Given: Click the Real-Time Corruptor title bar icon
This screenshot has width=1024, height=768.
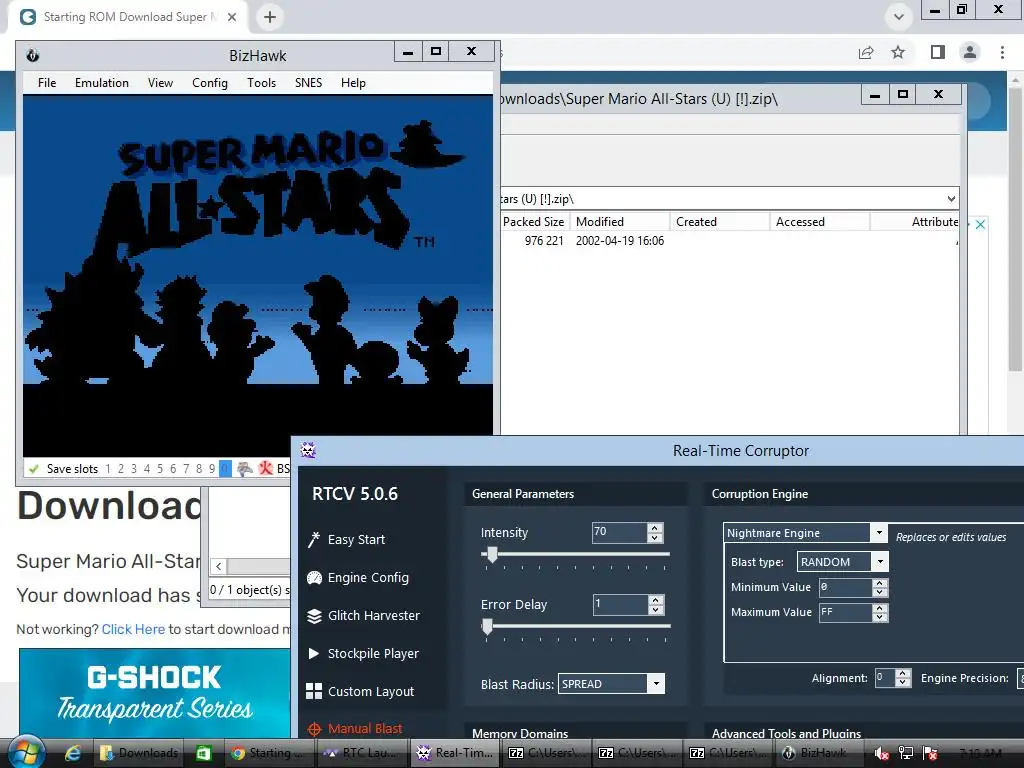Looking at the screenshot, I should [308, 449].
